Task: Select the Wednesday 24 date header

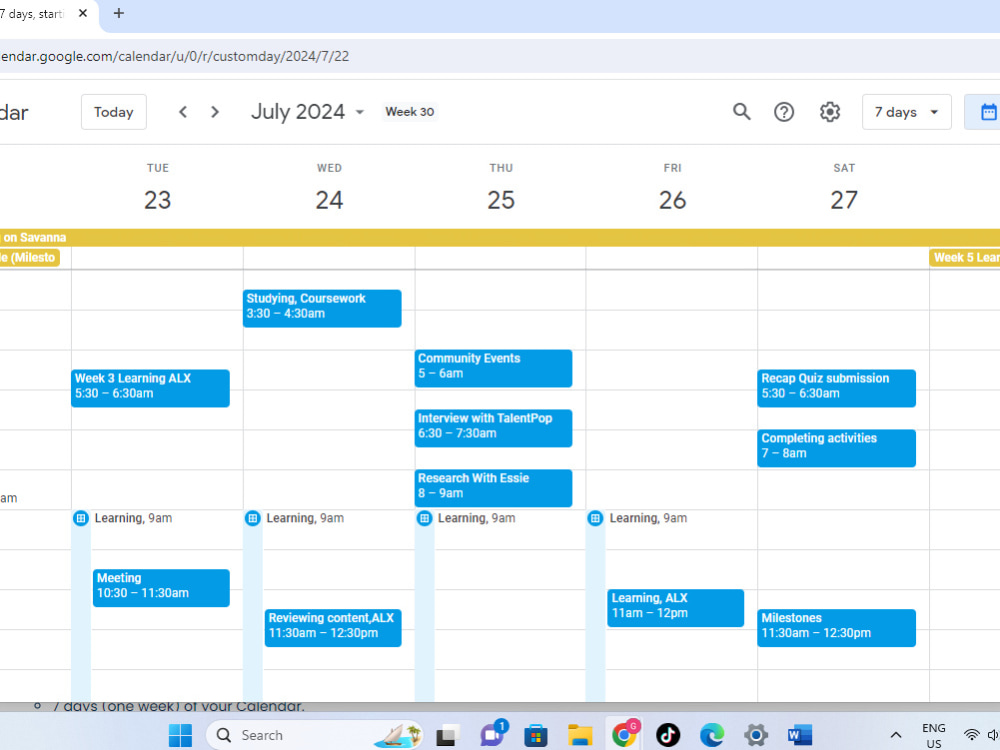Action: tap(329, 200)
